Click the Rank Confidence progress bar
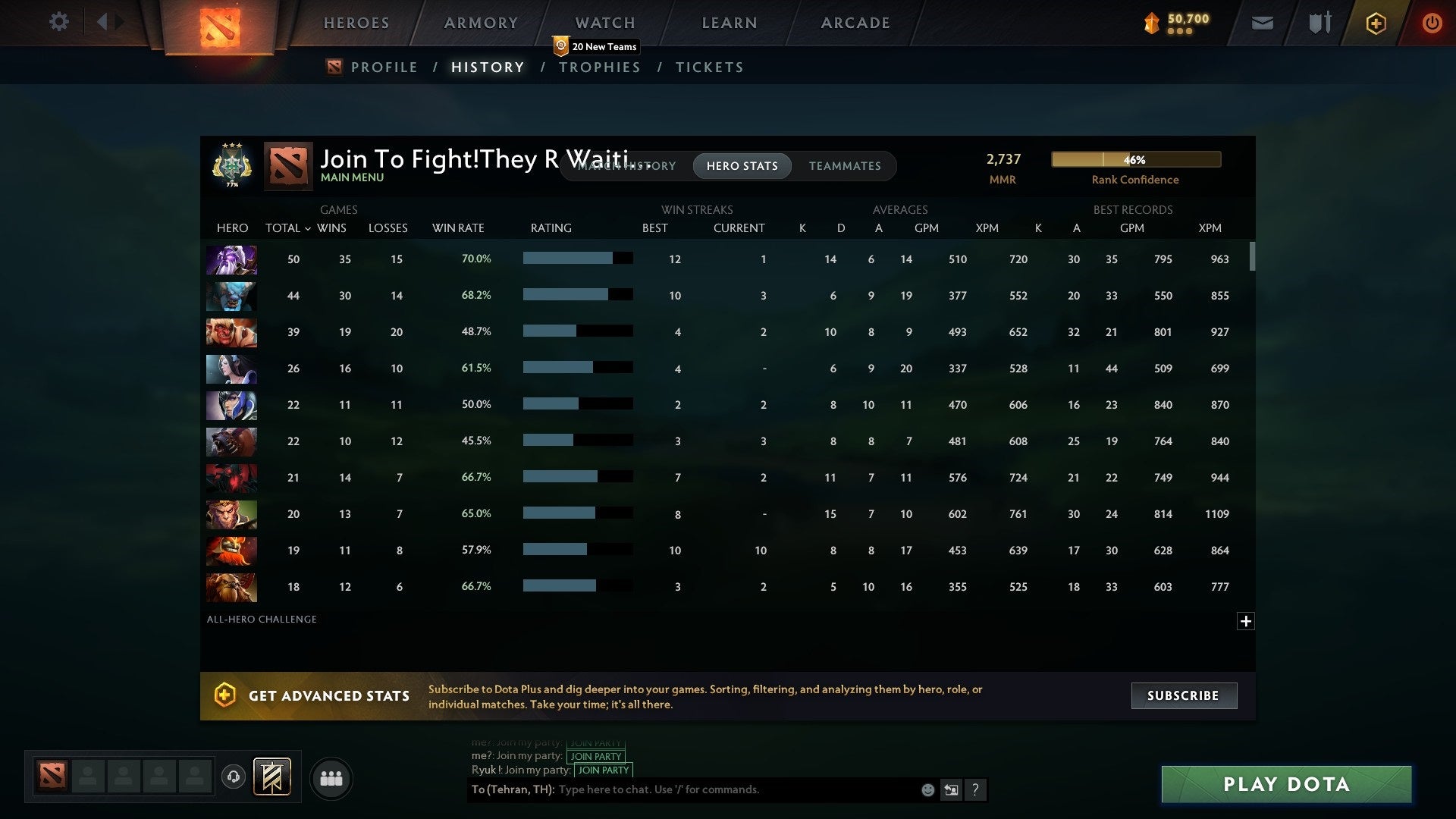The height and width of the screenshot is (819, 1456). pyautogui.click(x=1135, y=159)
